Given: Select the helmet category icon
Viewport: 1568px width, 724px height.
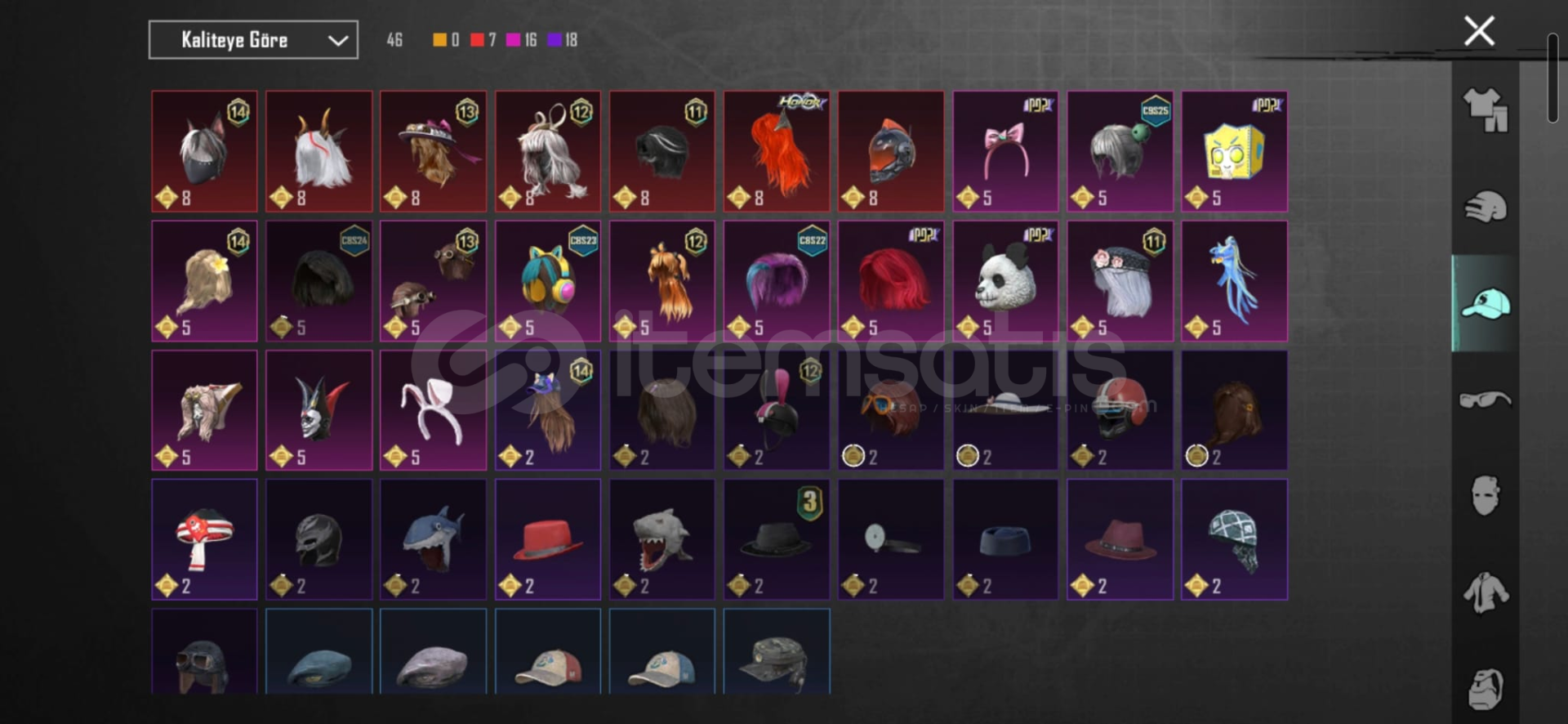Looking at the screenshot, I should (1485, 207).
